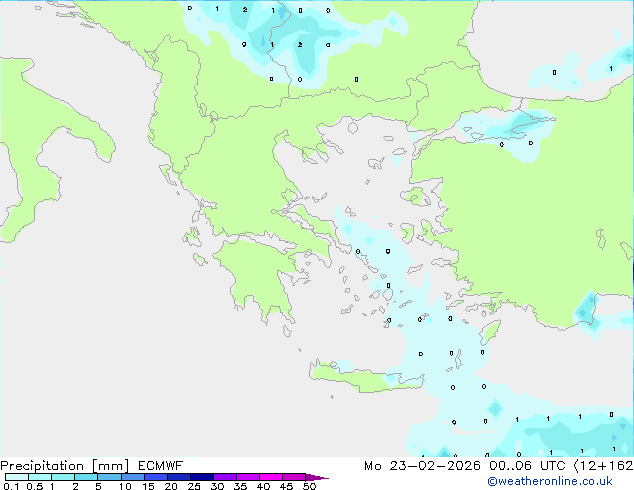Click the 'Mo 23-02-2026' date text
Viewport: 634px width, 490px height.
click(x=422, y=466)
